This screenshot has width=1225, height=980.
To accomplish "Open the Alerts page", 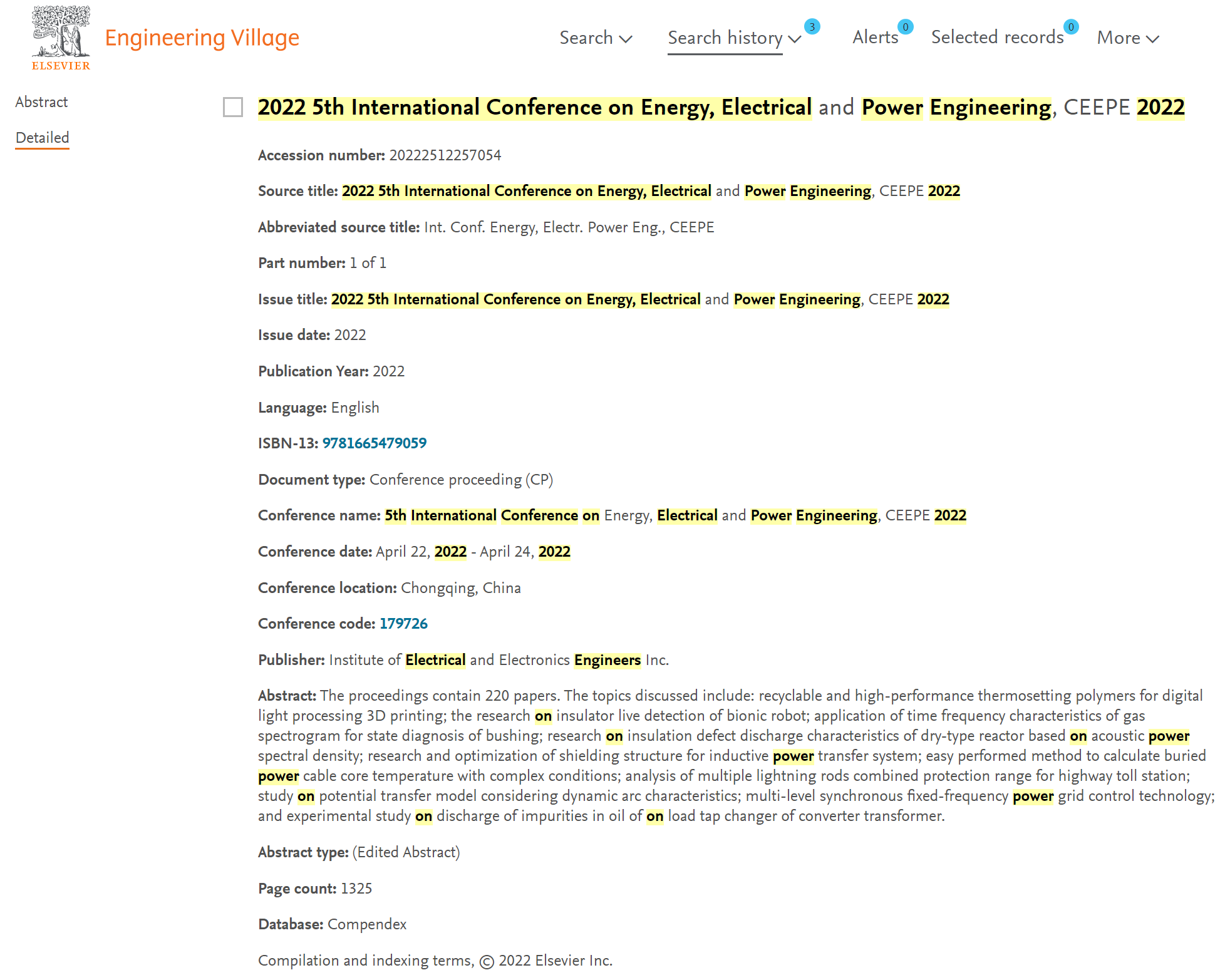I will [x=875, y=38].
